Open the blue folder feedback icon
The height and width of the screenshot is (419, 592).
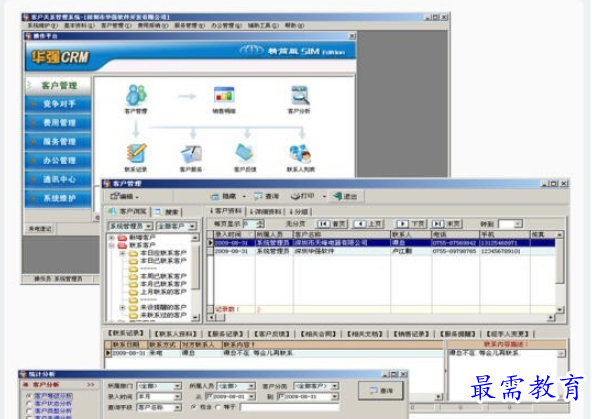(x=245, y=153)
